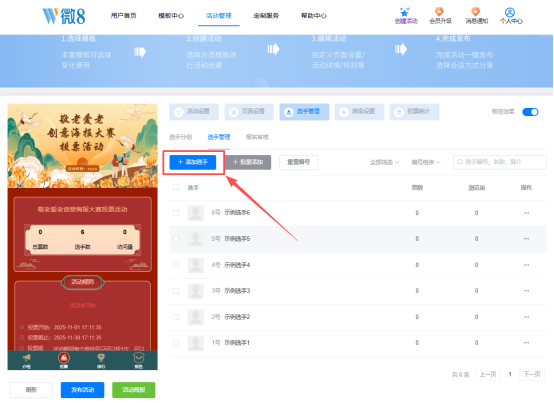Click the 微8 logo
This screenshot has height=403, width=554.
[x=64, y=16]
